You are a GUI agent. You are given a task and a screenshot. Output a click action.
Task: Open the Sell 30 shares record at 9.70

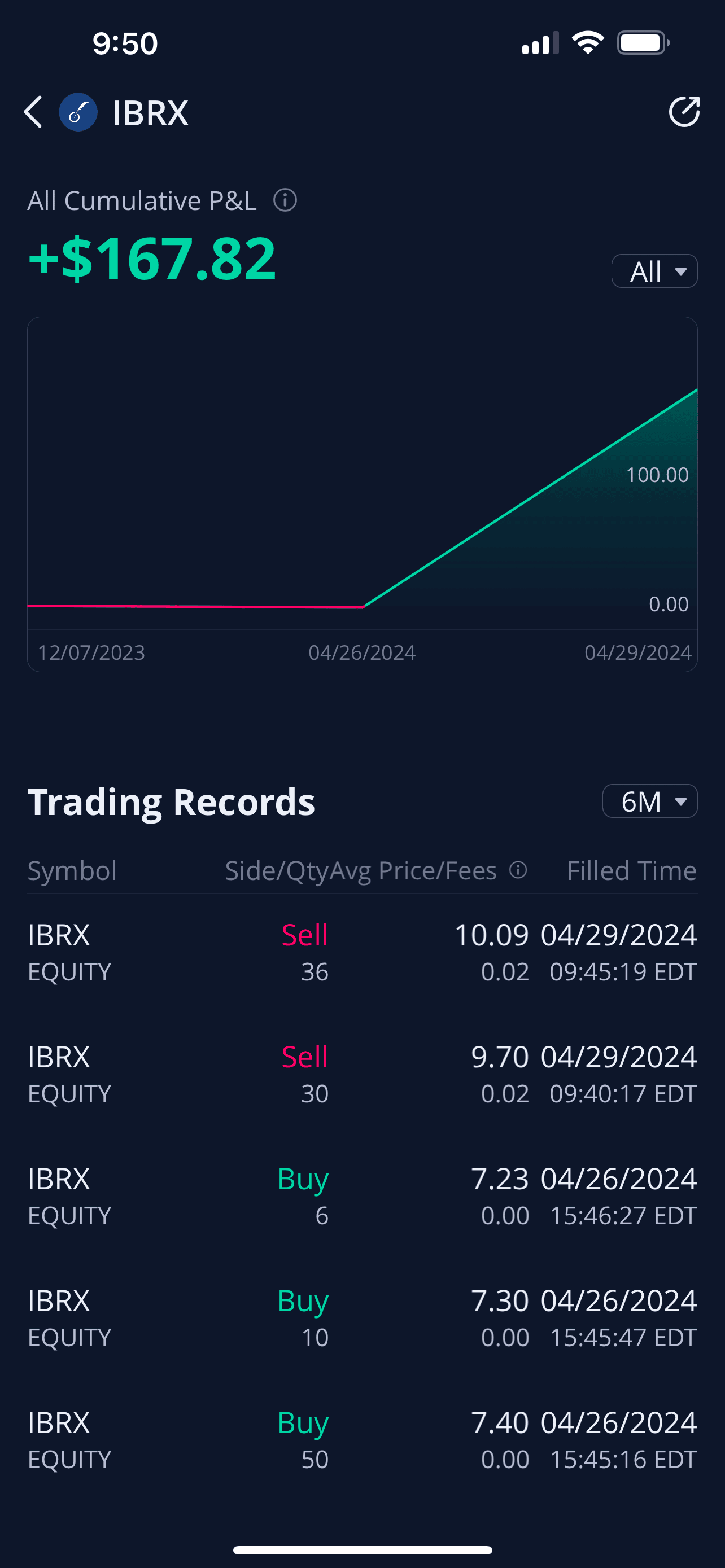(362, 1074)
